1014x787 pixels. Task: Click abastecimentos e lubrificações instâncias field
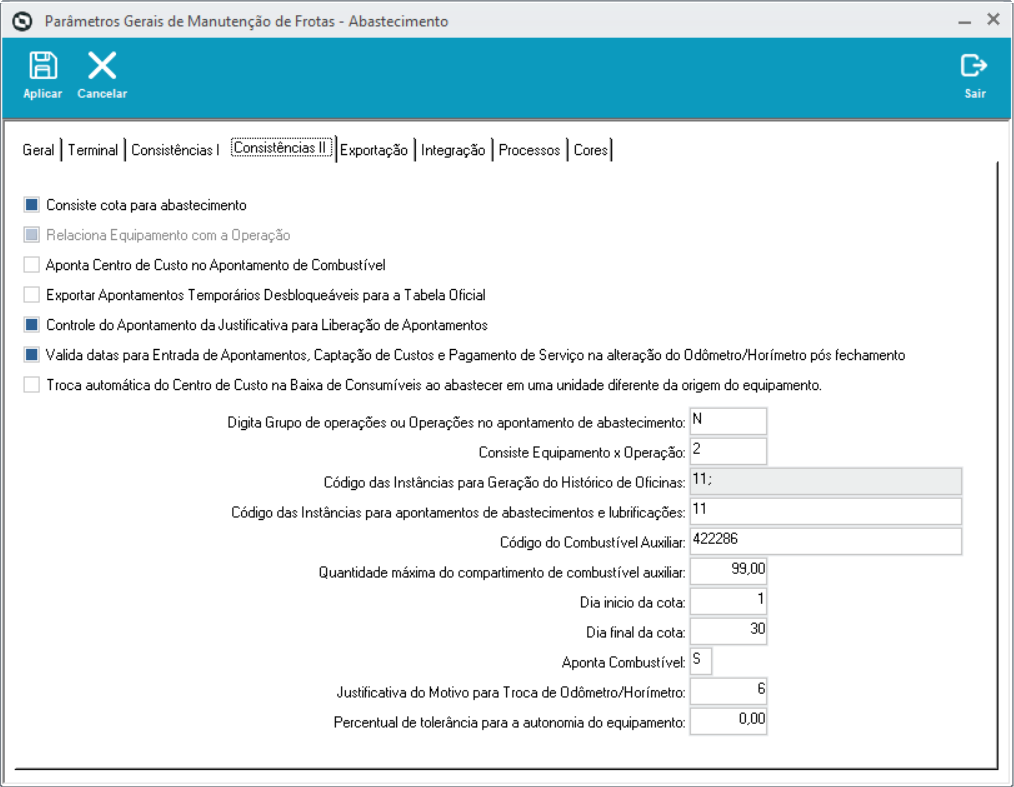tap(826, 512)
